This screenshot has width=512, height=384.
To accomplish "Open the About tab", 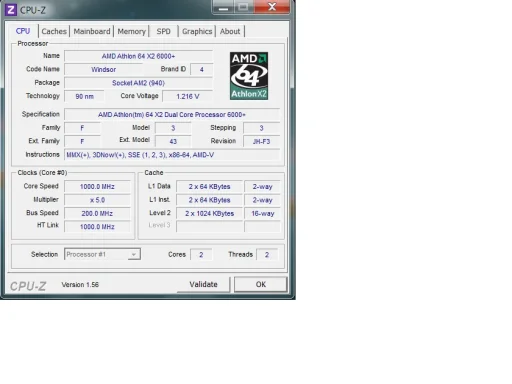I will click(230, 31).
